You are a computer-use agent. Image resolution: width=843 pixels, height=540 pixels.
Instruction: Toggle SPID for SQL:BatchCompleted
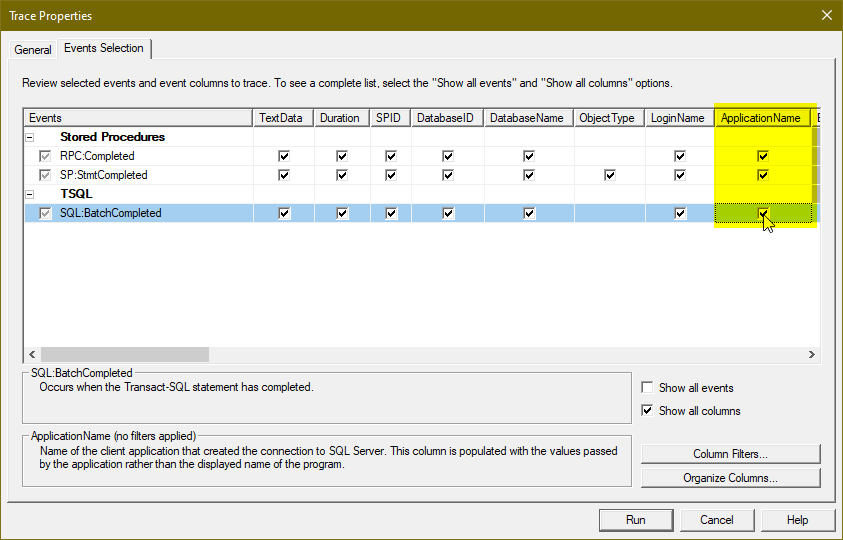pos(391,213)
